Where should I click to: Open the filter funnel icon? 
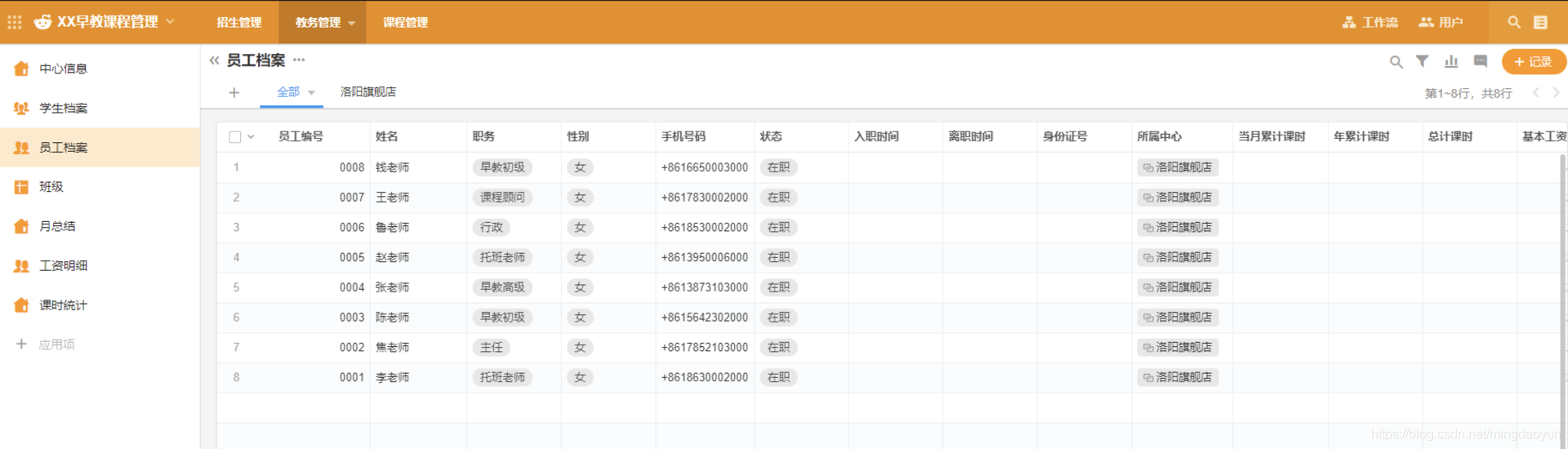click(1422, 61)
